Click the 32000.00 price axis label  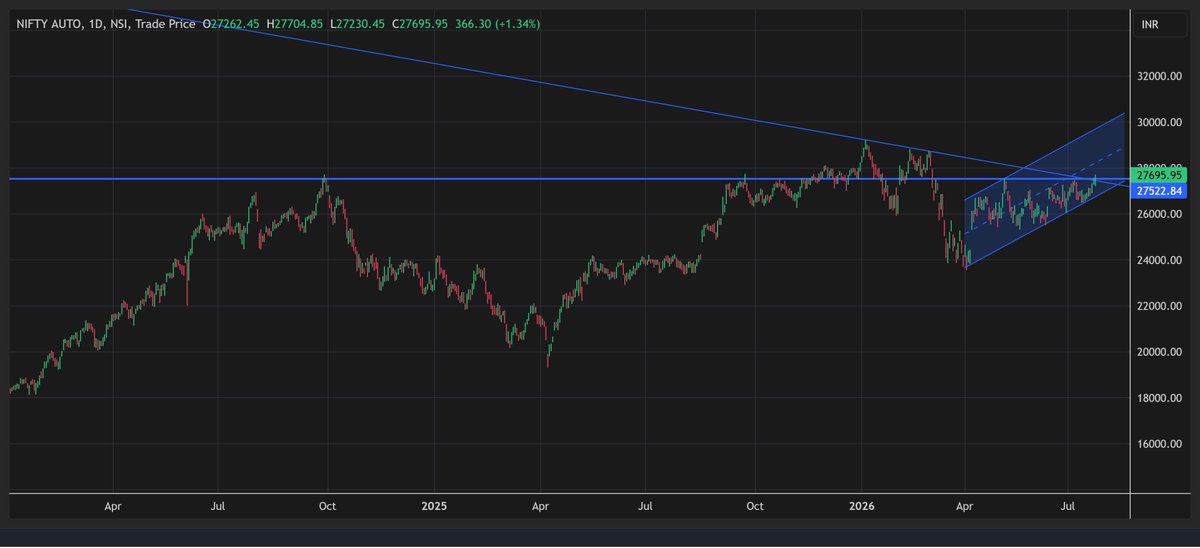point(1161,77)
